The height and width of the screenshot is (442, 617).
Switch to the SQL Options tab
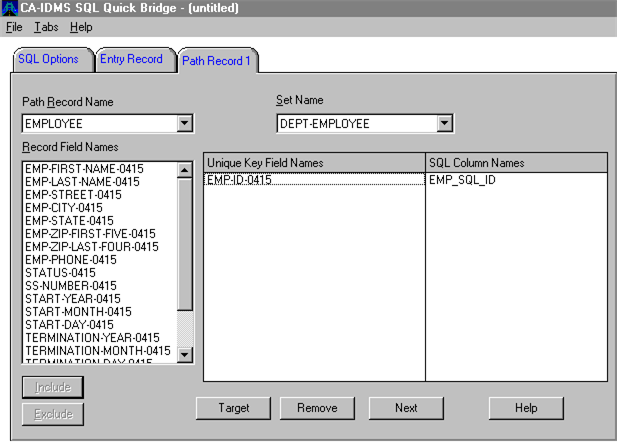(x=49, y=59)
